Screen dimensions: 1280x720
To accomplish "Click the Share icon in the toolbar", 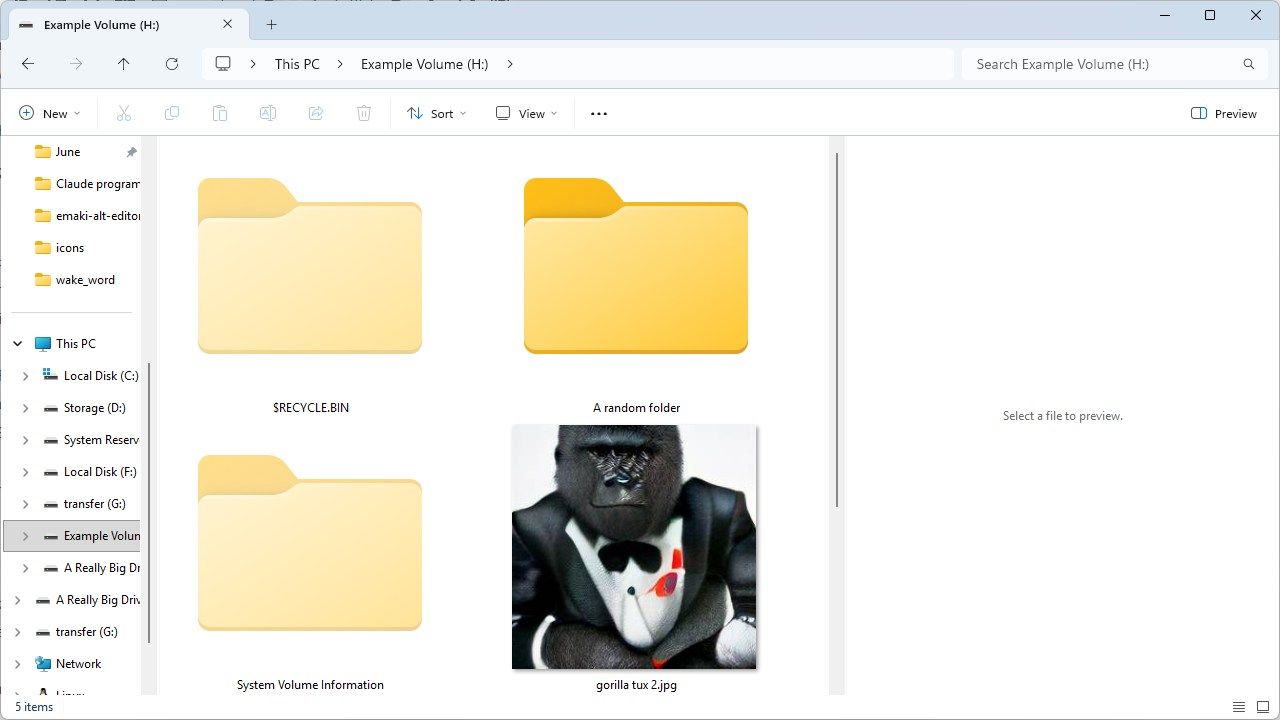I will 316,114.
